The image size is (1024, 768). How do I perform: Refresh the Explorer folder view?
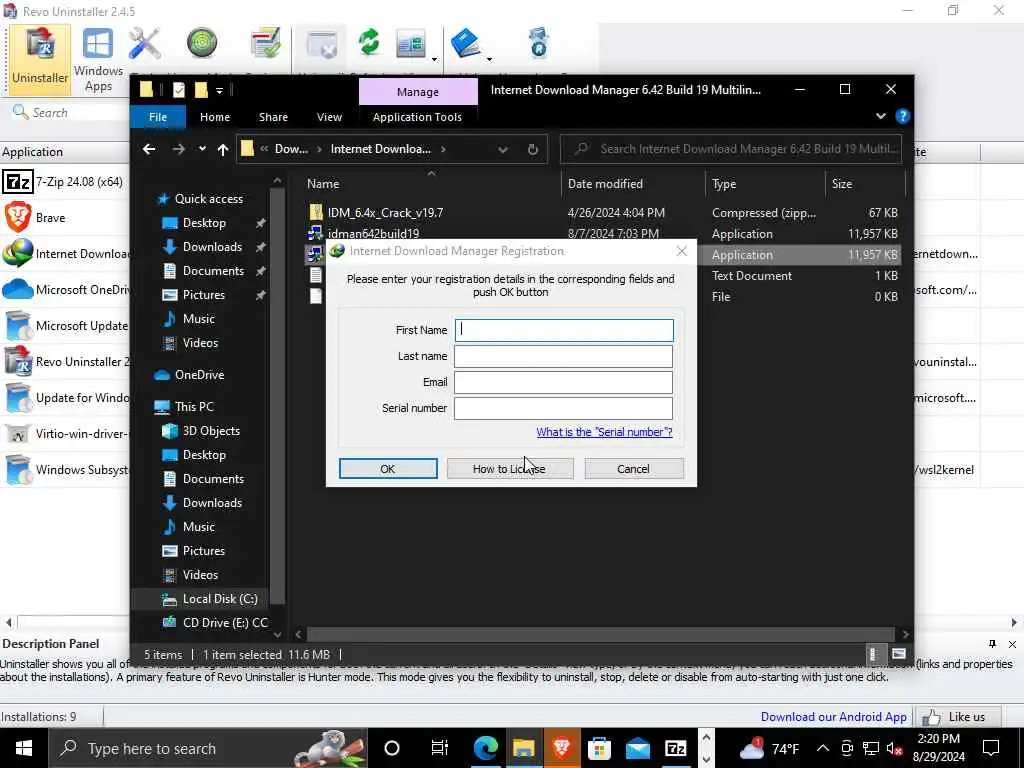coord(533,150)
